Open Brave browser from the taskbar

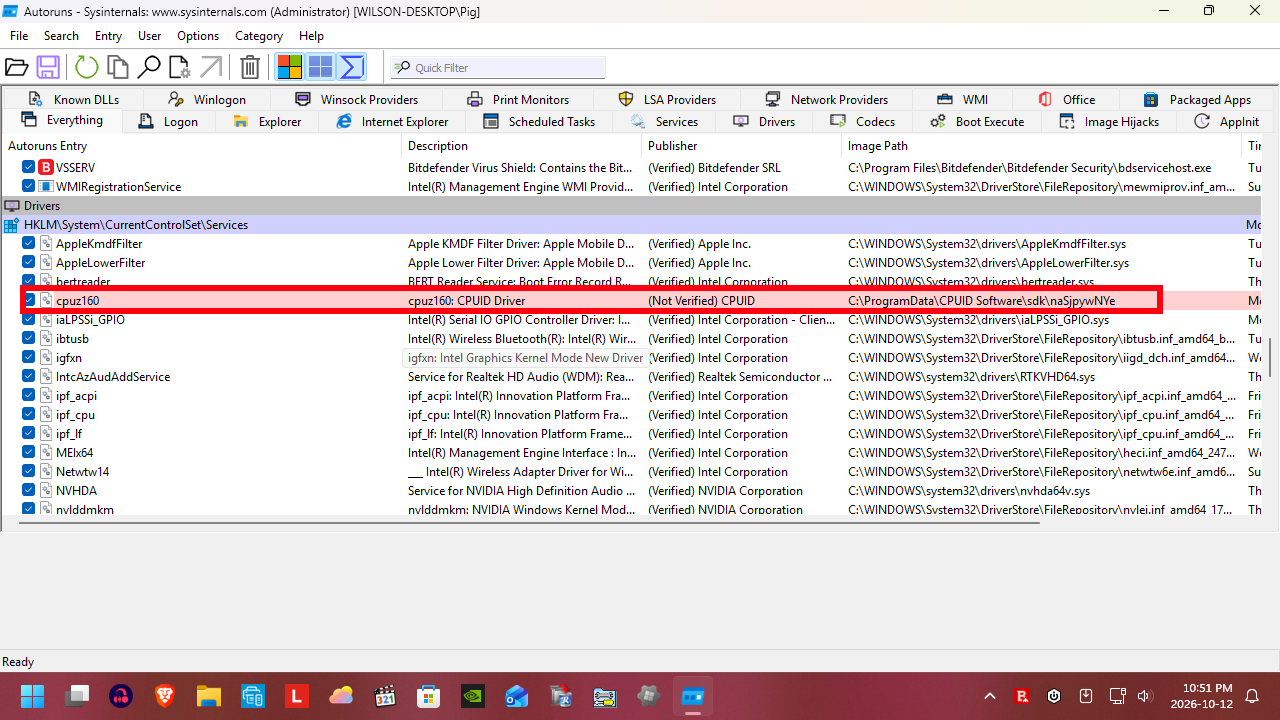pyautogui.click(x=164, y=696)
